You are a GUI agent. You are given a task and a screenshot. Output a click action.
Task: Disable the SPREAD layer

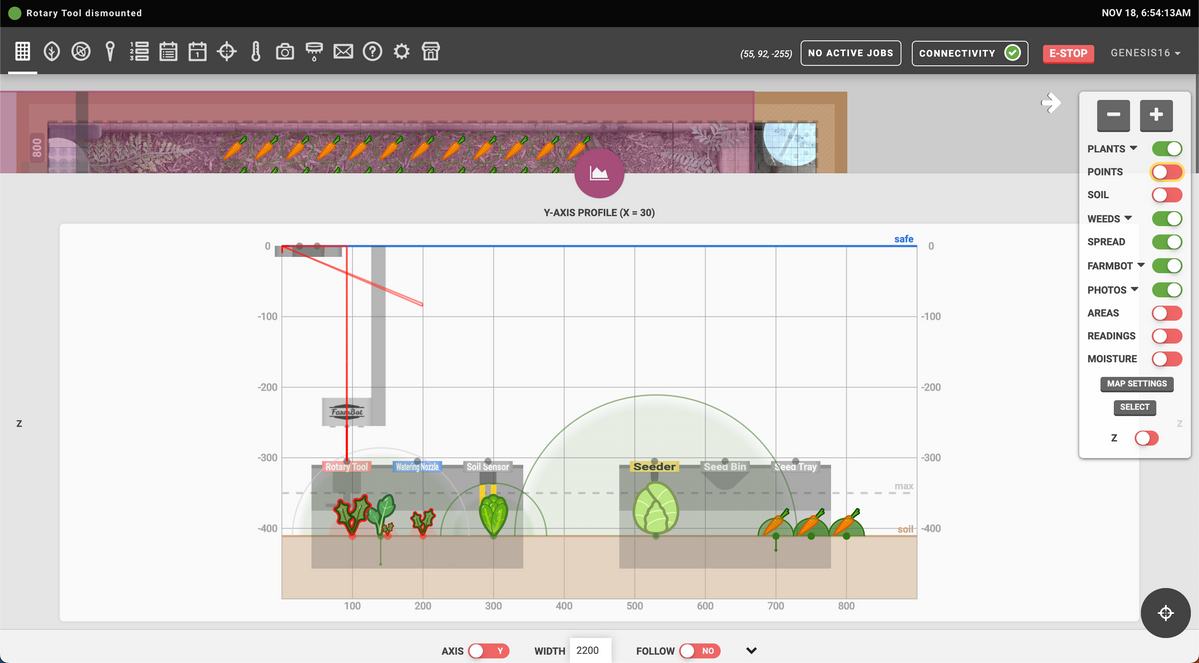pyautogui.click(x=1167, y=241)
